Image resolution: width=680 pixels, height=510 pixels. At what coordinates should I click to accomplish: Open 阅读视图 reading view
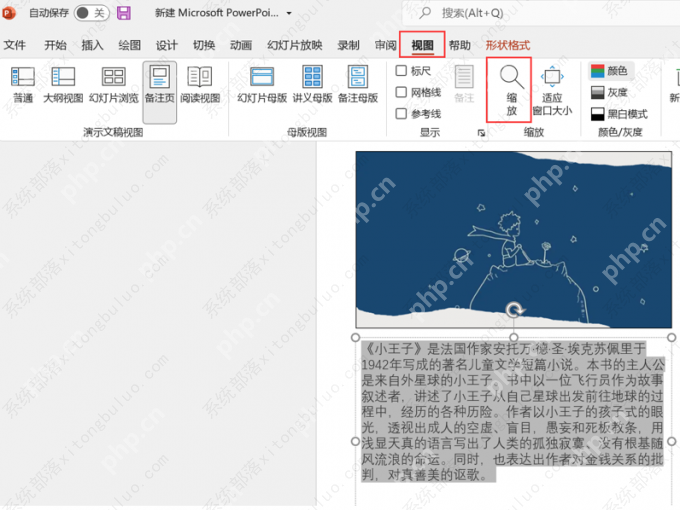pos(200,85)
